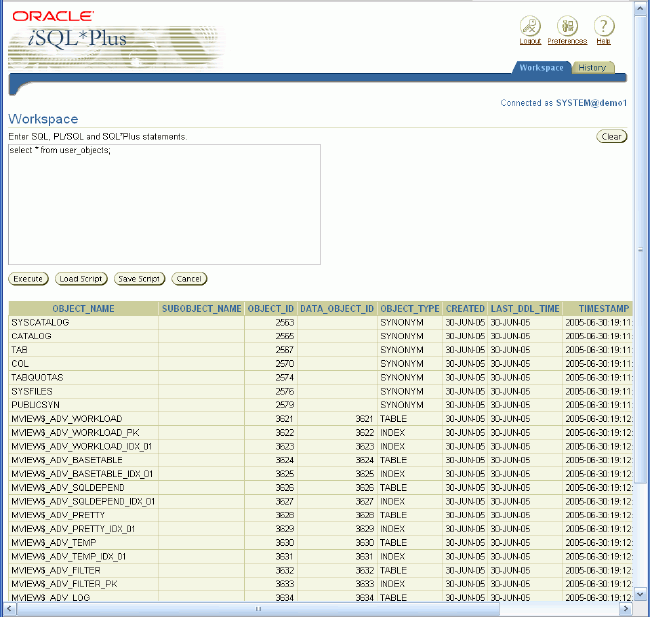The height and width of the screenshot is (617, 650).
Task: Click the Save Script button
Action: click(139, 279)
